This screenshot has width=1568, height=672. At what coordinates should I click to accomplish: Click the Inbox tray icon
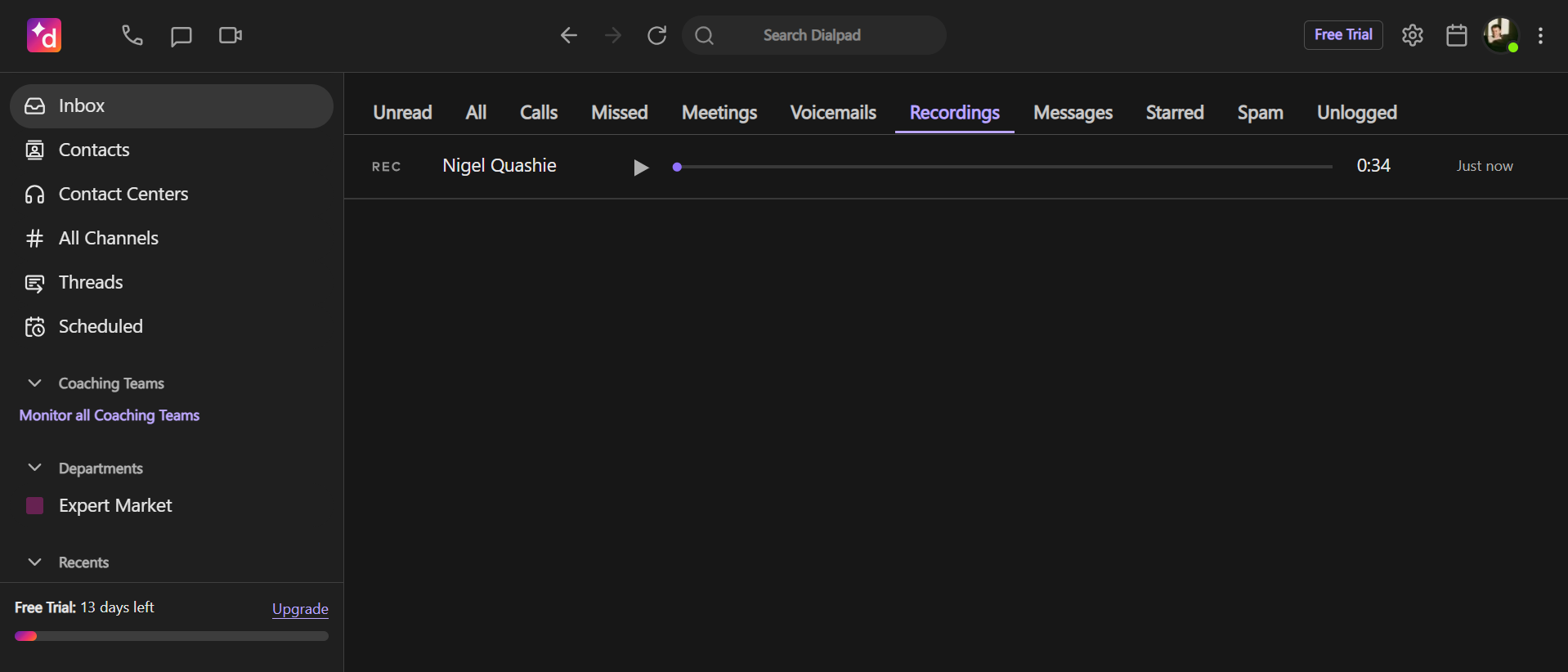click(34, 106)
